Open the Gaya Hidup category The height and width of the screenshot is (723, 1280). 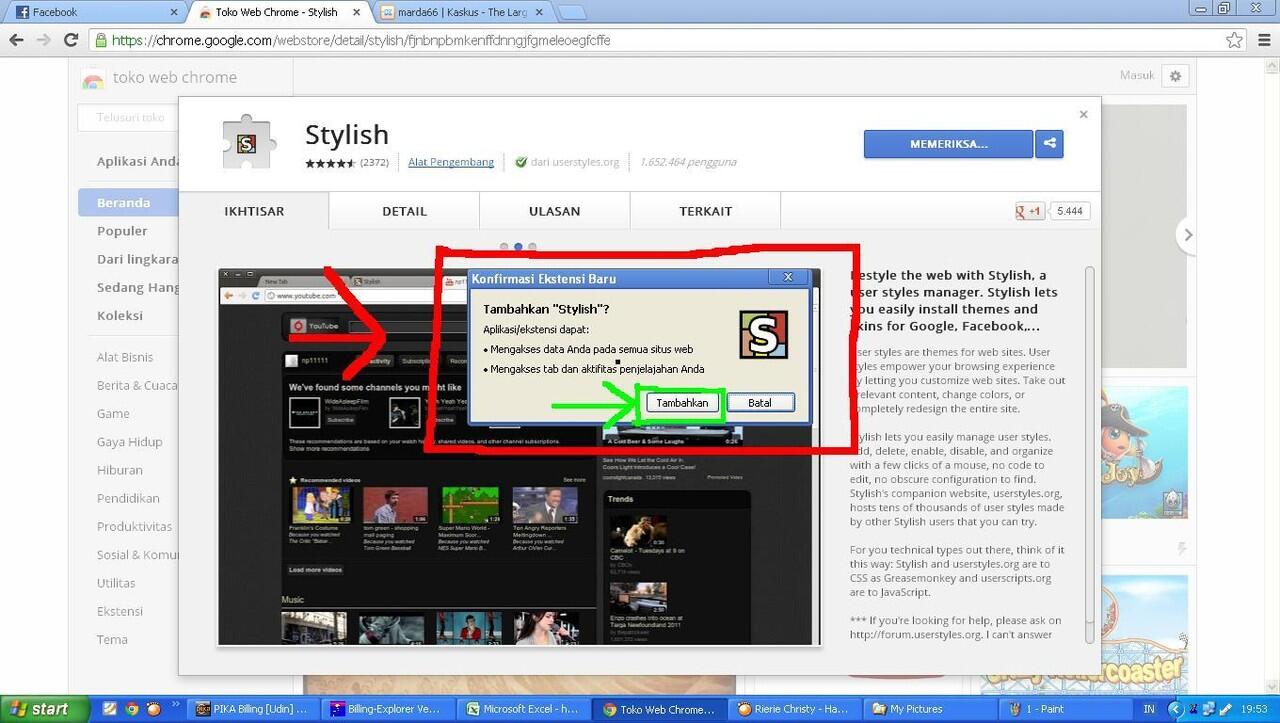129,441
